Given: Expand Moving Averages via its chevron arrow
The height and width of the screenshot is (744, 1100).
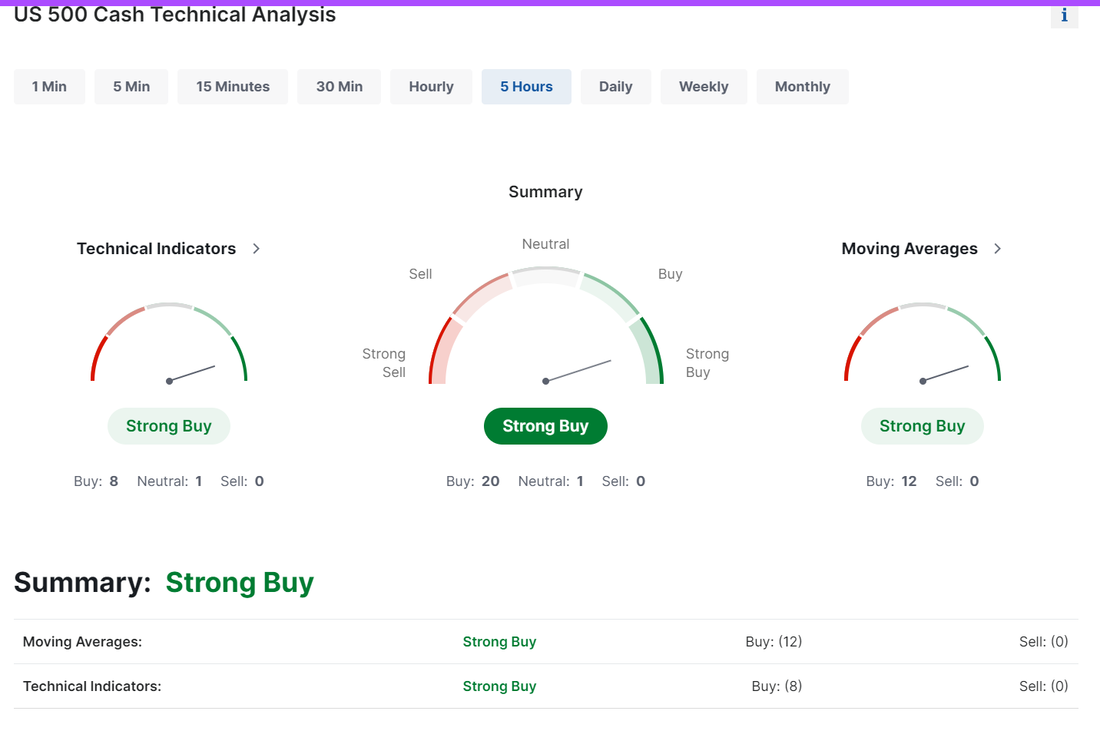Looking at the screenshot, I should pos(998,248).
